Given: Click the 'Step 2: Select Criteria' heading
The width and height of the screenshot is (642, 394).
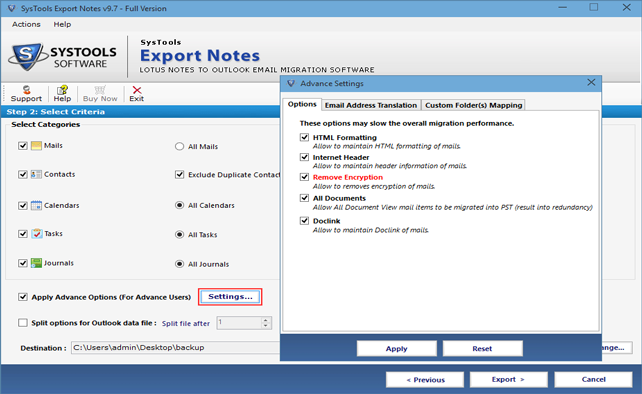Looking at the screenshot, I should [x=56, y=112].
